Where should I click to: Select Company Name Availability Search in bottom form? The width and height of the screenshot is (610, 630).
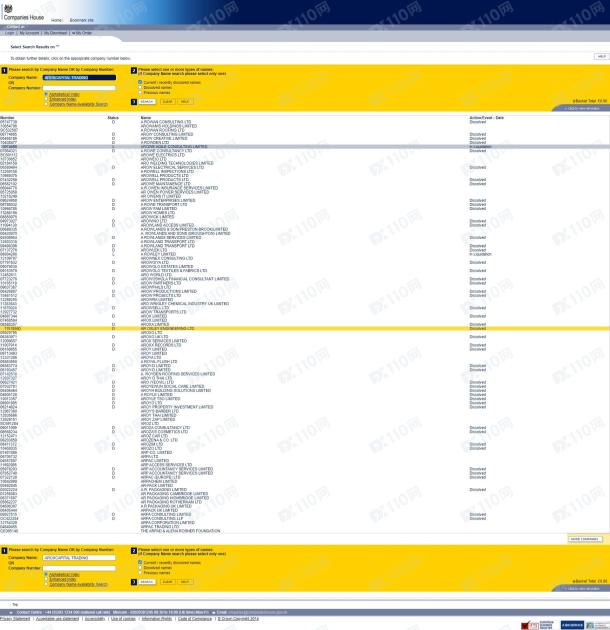[46, 584]
